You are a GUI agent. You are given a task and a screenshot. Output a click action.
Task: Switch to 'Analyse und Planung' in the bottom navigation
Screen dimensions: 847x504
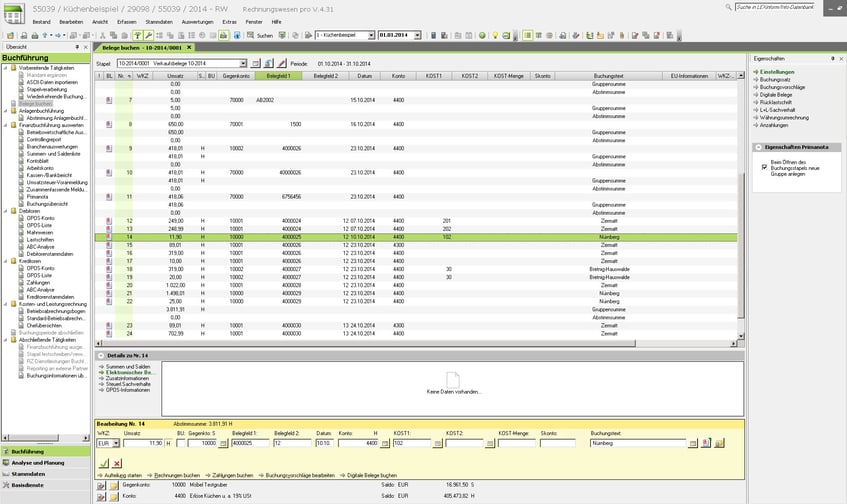coord(46,463)
